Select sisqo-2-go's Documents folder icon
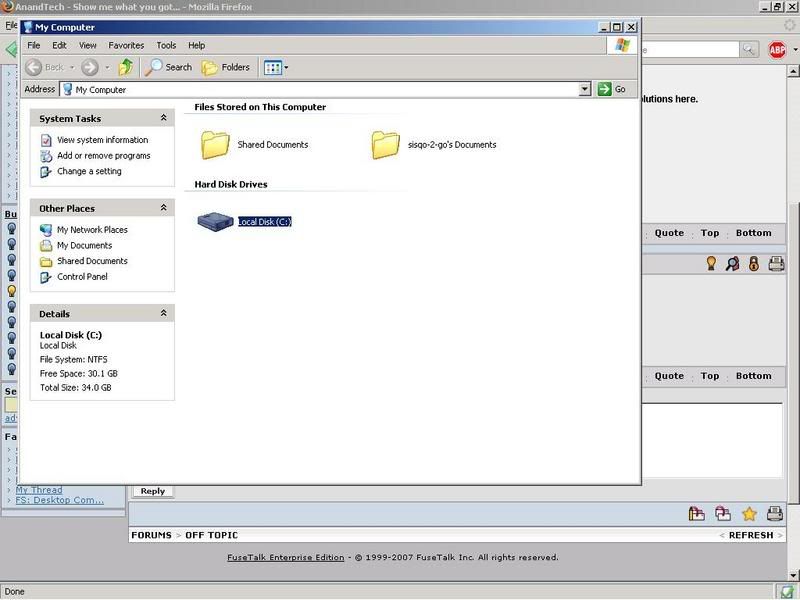 (385, 145)
